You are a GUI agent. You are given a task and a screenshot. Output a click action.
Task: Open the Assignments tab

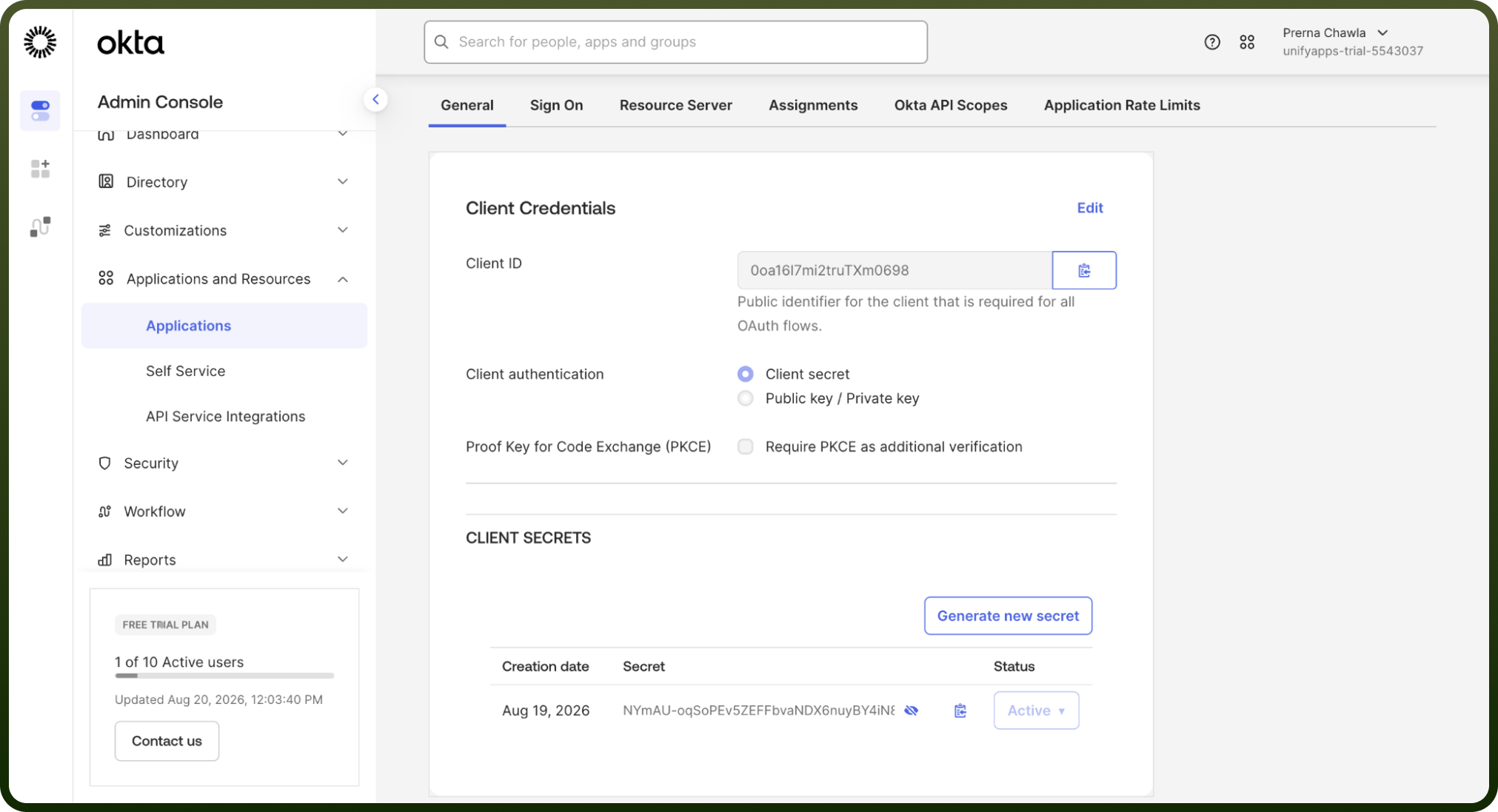813,105
